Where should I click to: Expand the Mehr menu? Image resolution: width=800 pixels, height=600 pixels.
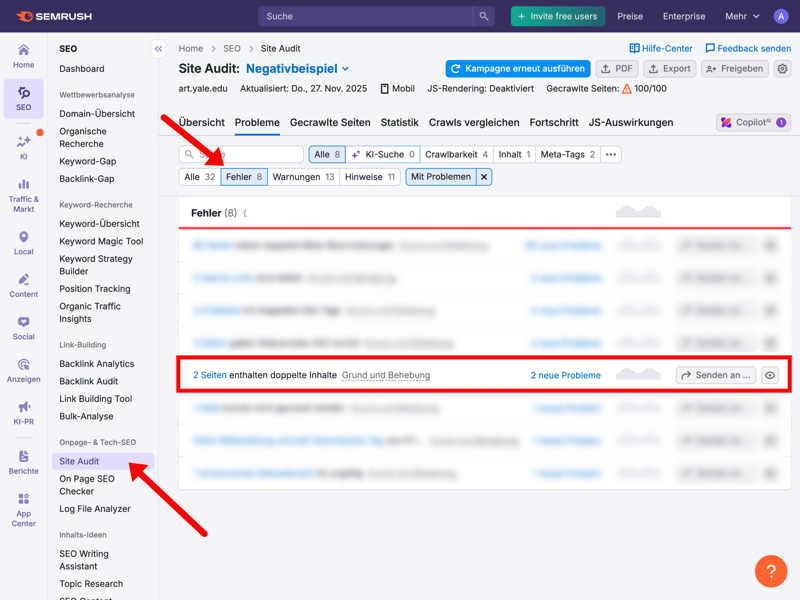[x=742, y=16]
